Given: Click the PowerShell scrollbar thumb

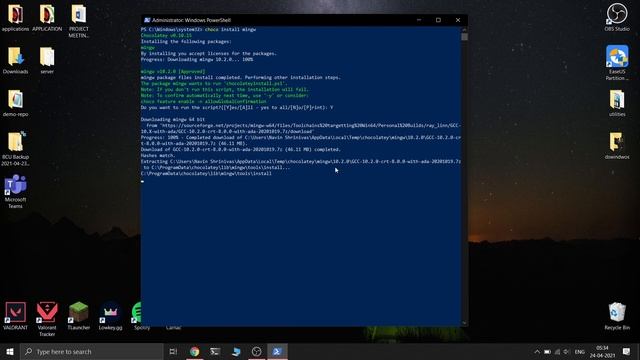Looking at the screenshot, I should point(464,37).
